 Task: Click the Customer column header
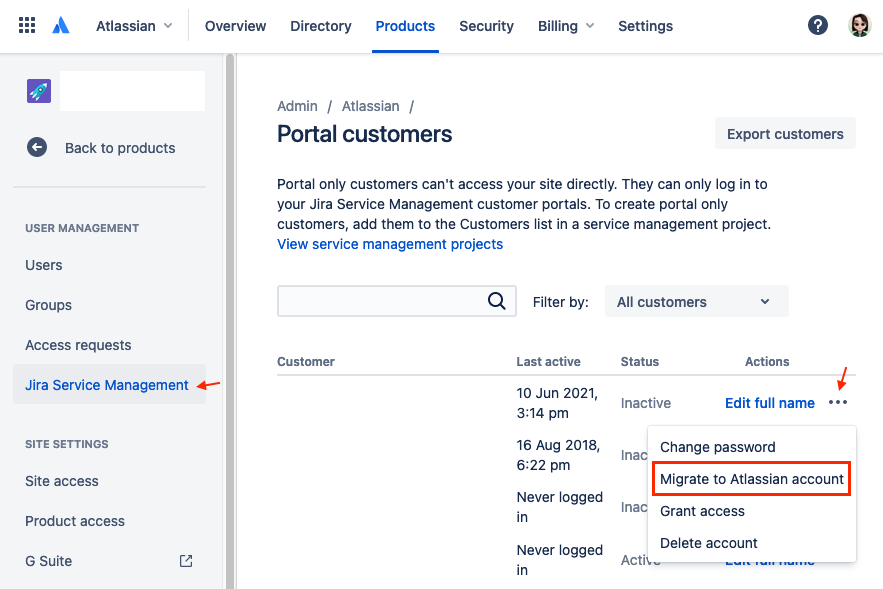306,362
